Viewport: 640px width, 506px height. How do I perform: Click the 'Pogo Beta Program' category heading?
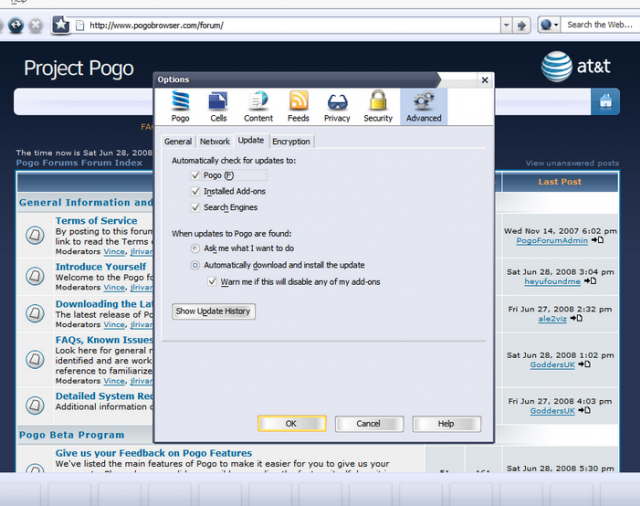click(71, 435)
